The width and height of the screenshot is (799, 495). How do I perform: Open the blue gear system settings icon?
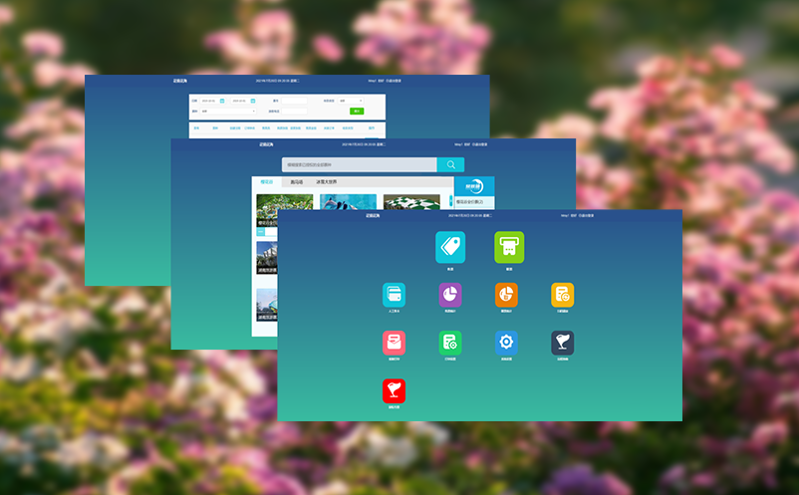(x=506, y=343)
